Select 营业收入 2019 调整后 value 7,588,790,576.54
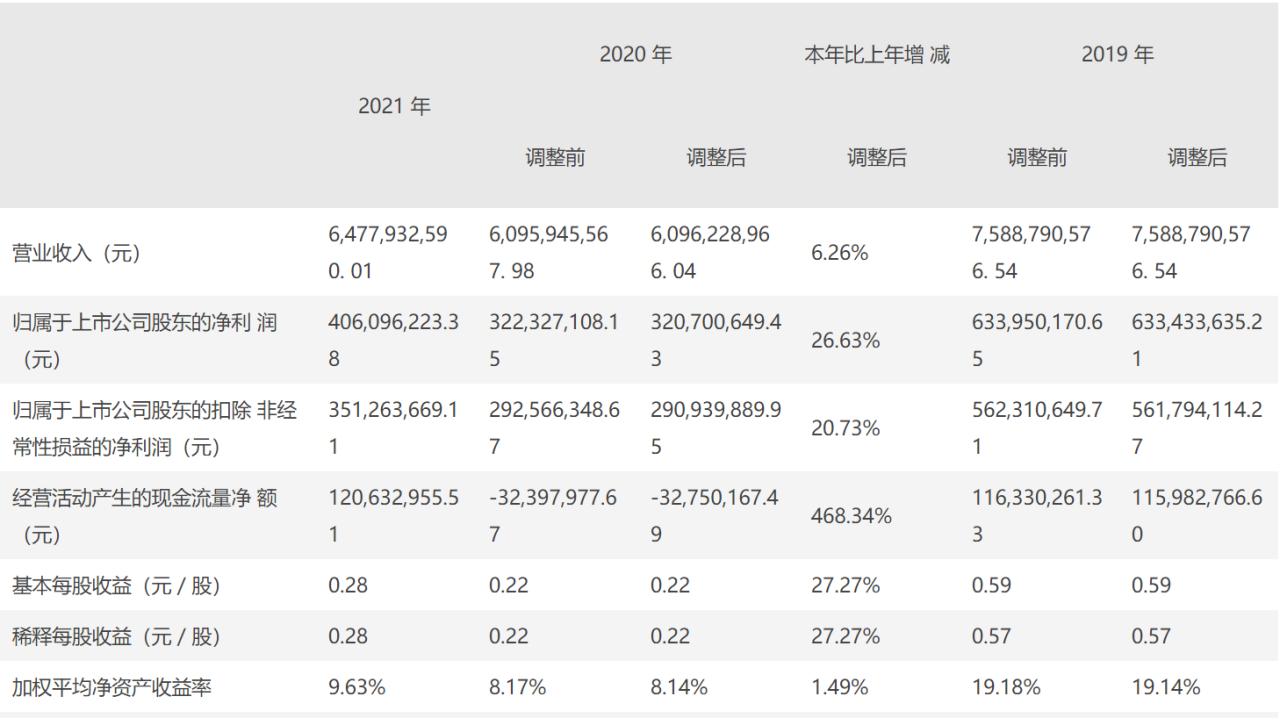 tap(1192, 252)
